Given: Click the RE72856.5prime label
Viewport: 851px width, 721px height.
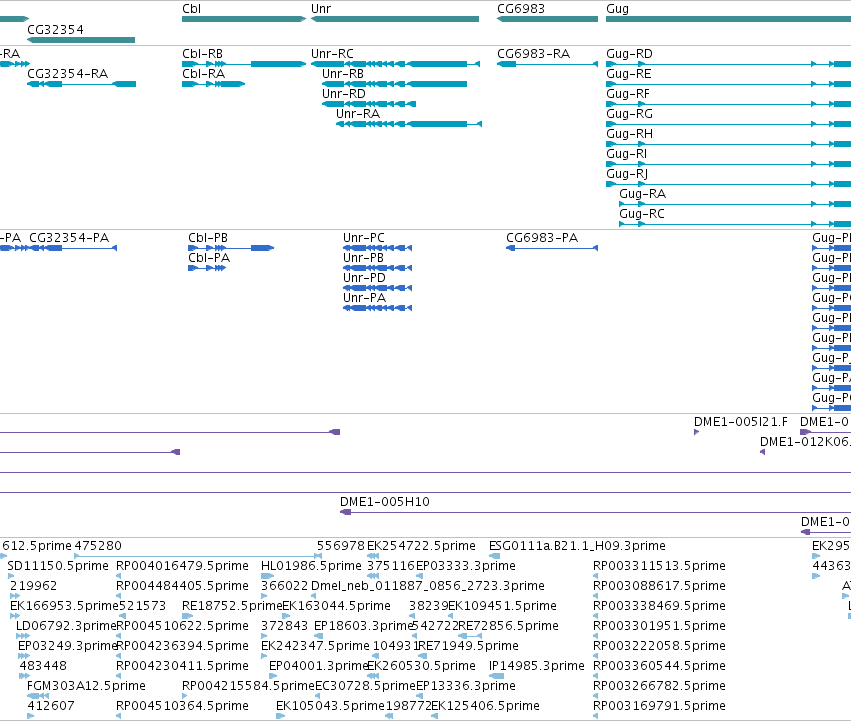Looking at the screenshot, I should click(509, 626).
